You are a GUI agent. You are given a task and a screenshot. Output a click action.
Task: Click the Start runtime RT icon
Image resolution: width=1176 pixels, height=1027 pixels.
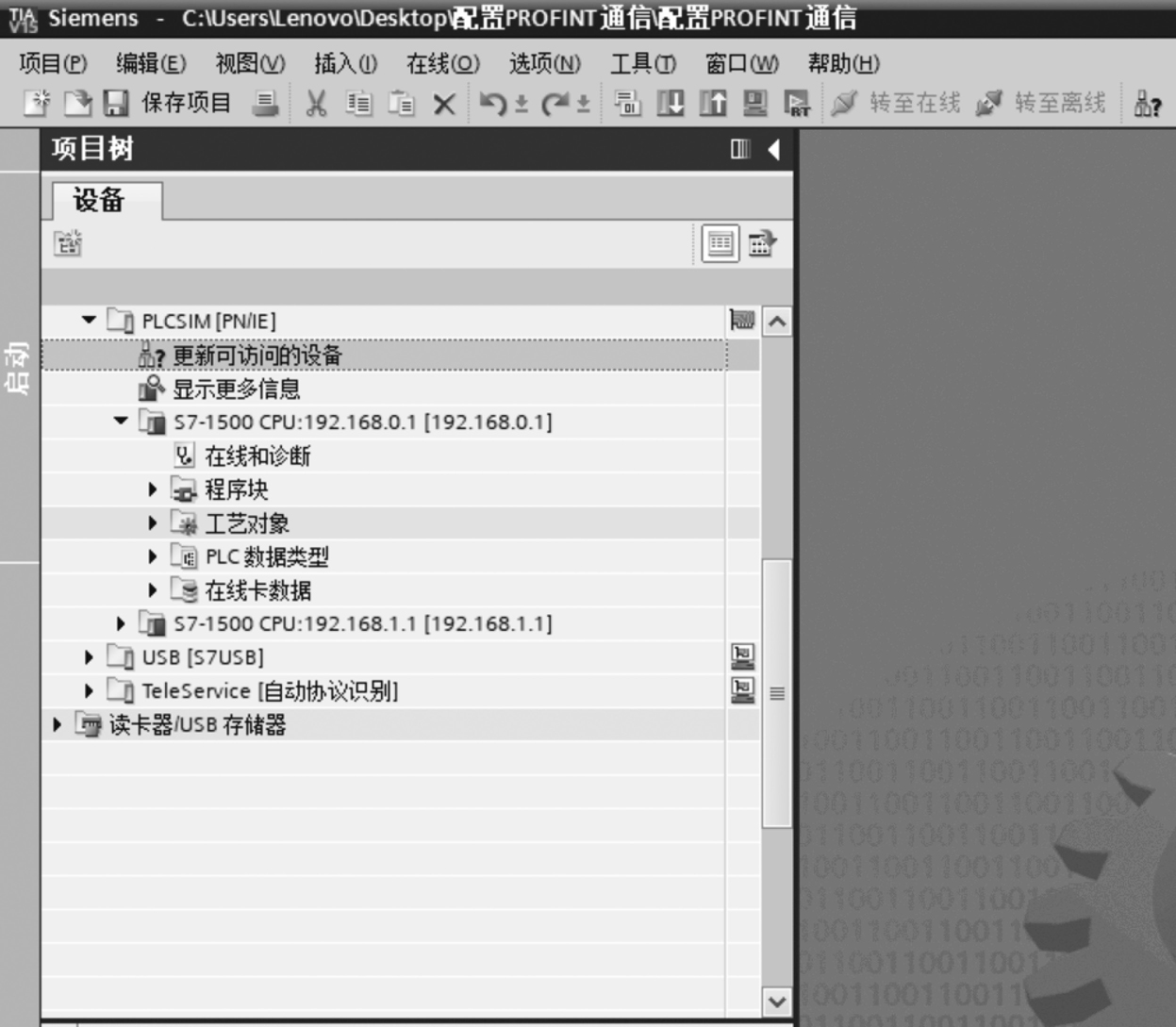tap(797, 102)
